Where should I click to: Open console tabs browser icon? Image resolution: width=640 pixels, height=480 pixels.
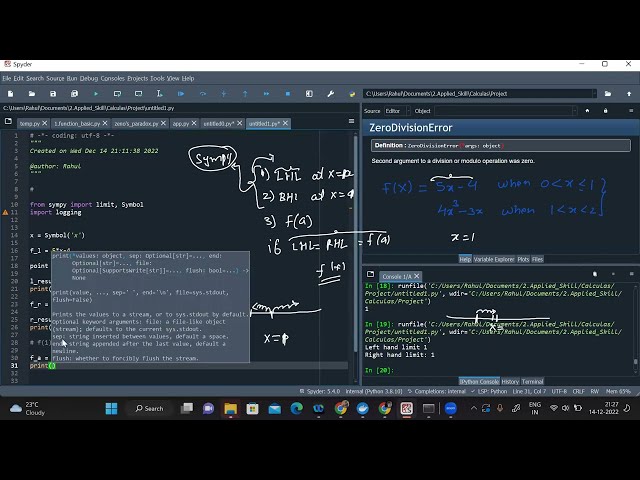[x=370, y=274]
